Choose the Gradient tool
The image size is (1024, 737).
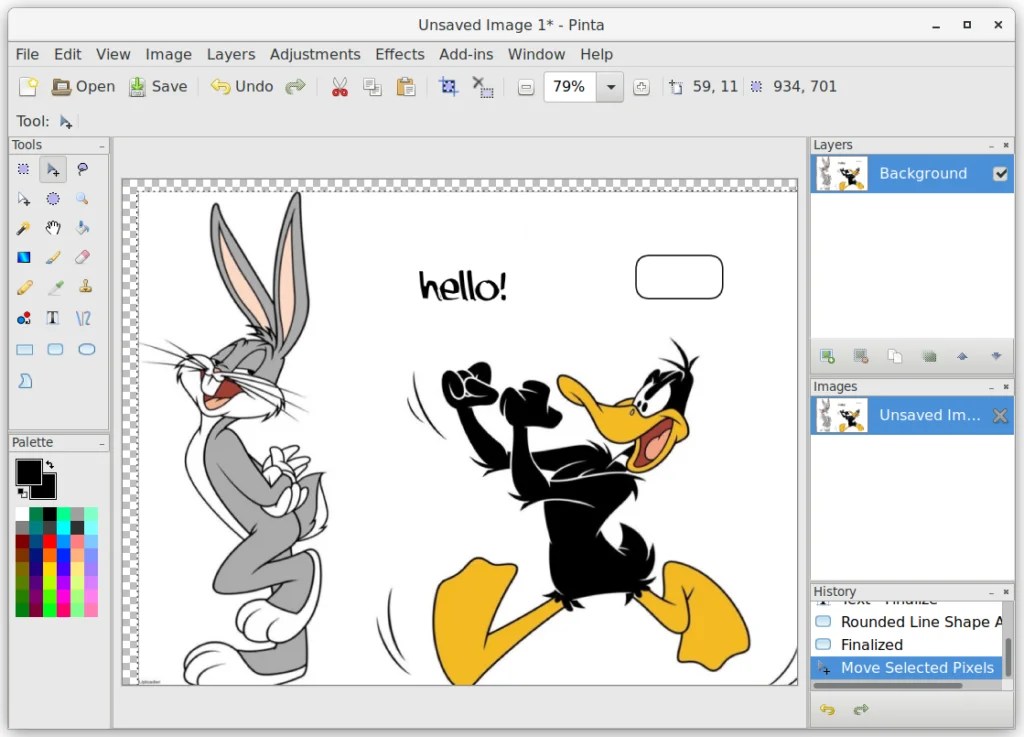click(22, 258)
